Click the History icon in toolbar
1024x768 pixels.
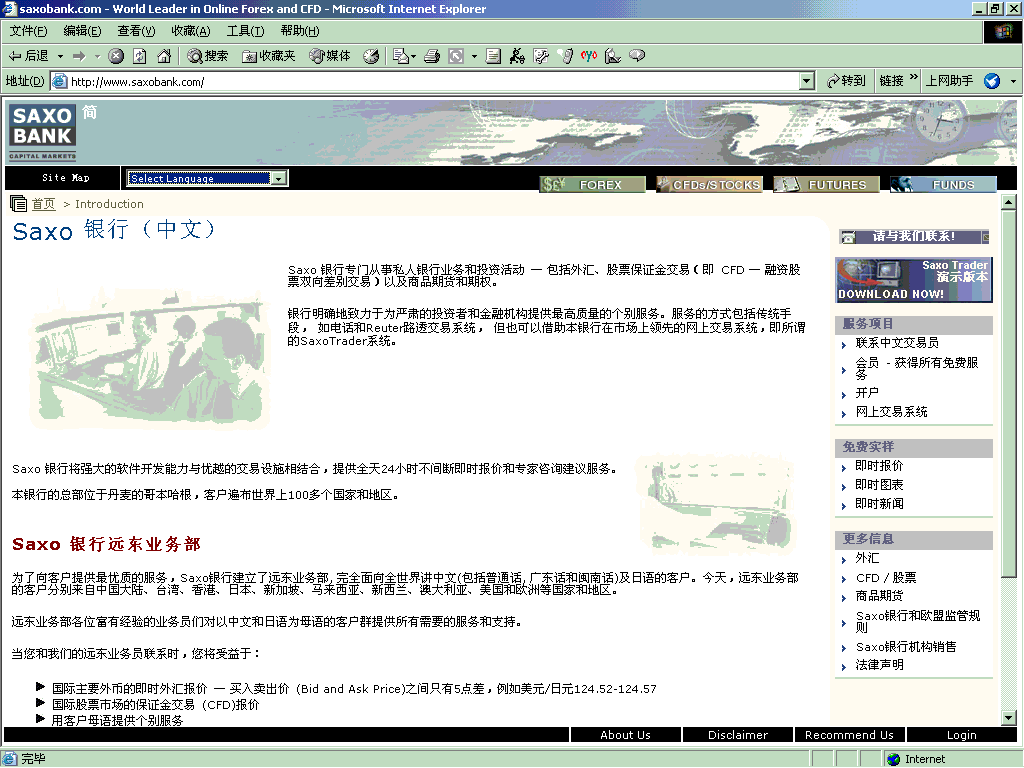pos(371,56)
